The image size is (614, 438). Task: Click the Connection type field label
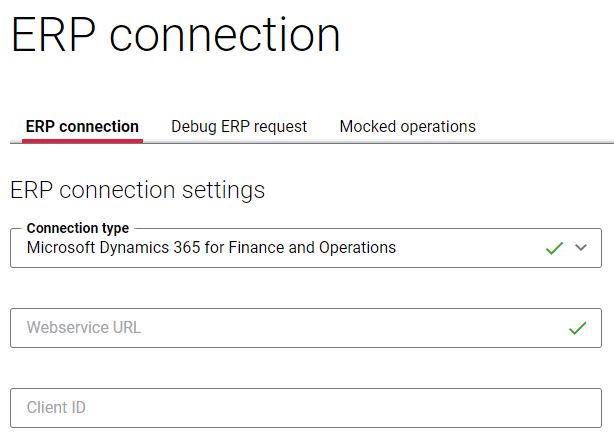[78, 228]
